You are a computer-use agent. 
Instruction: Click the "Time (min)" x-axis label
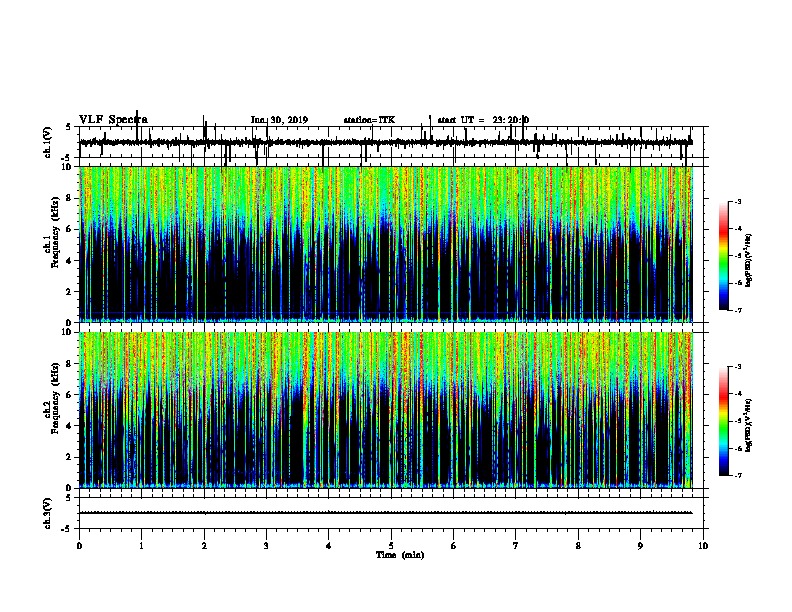pos(400,555)
